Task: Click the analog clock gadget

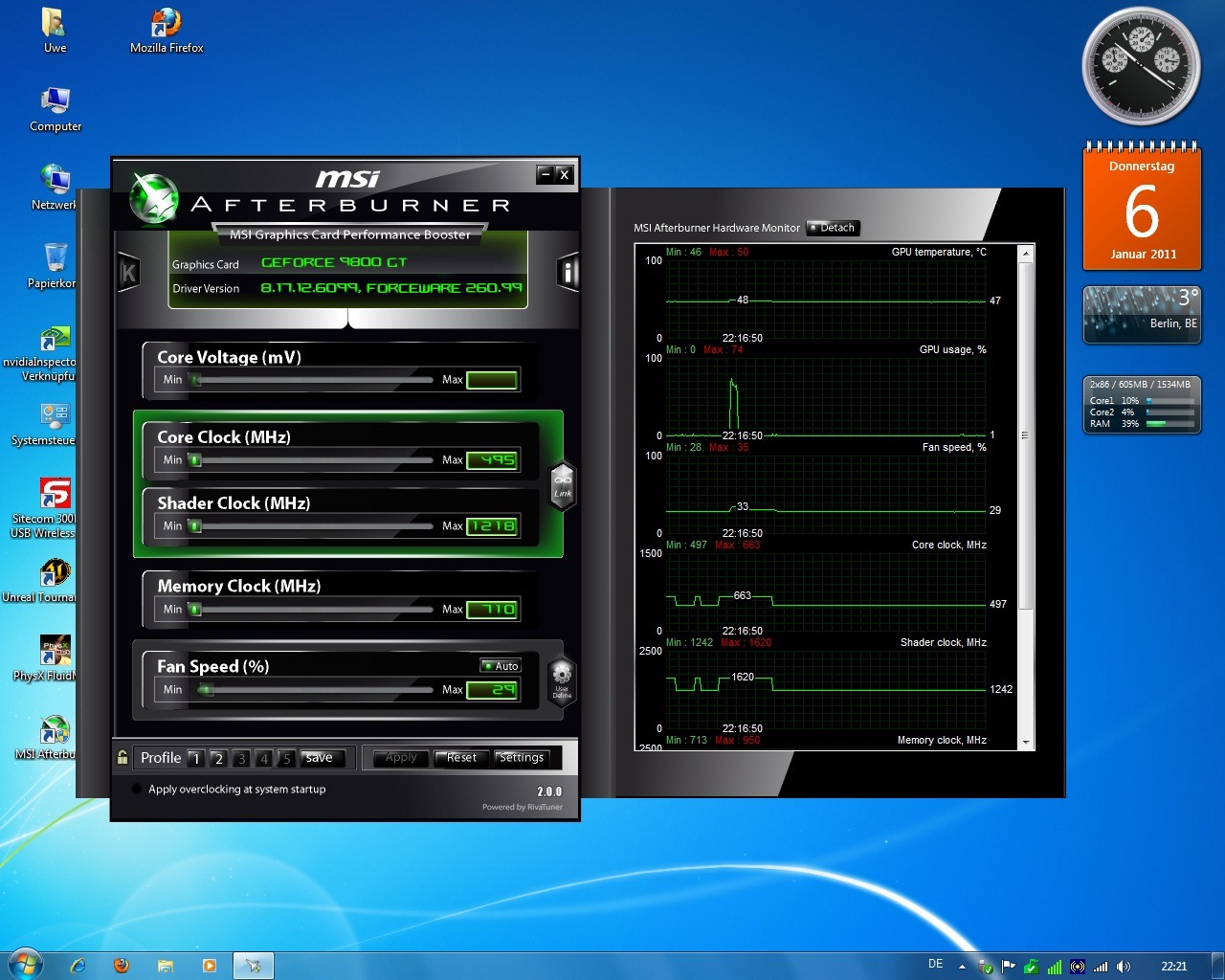Action: (1141, 66)
